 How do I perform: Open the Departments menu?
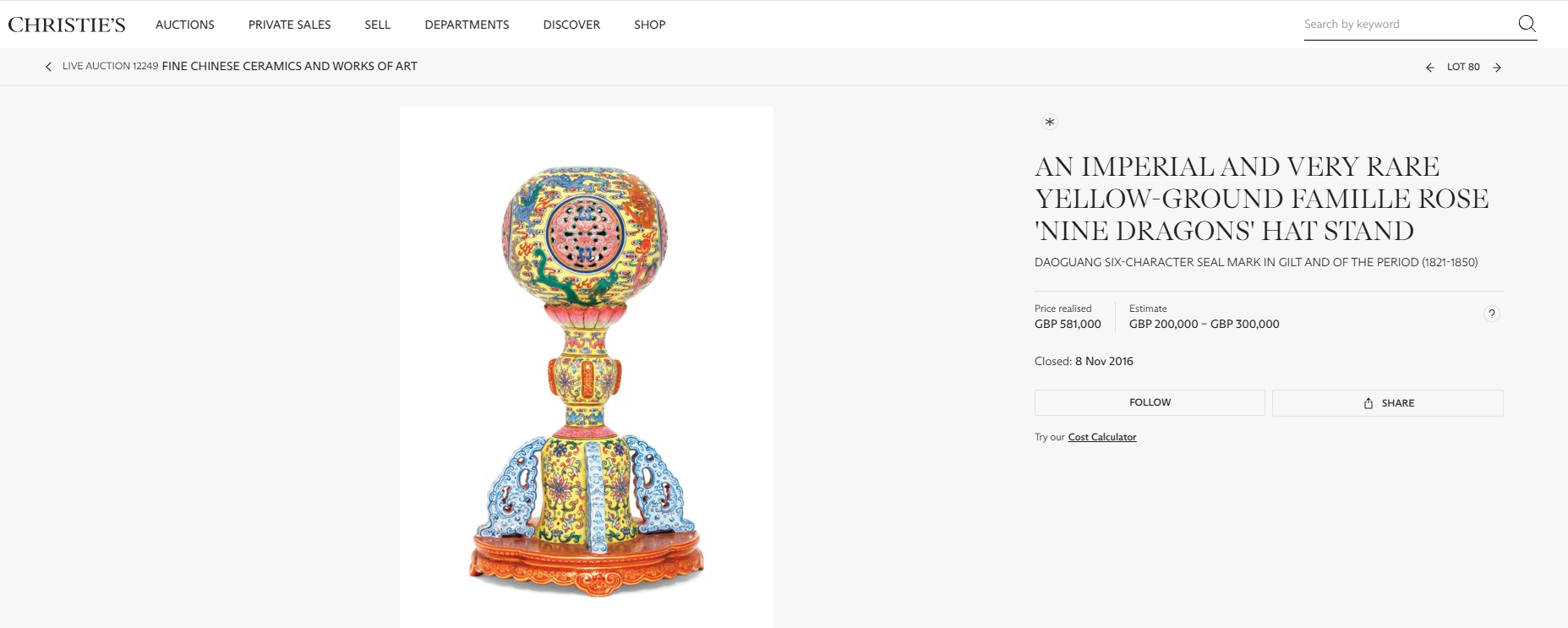[x=466, y=25]
